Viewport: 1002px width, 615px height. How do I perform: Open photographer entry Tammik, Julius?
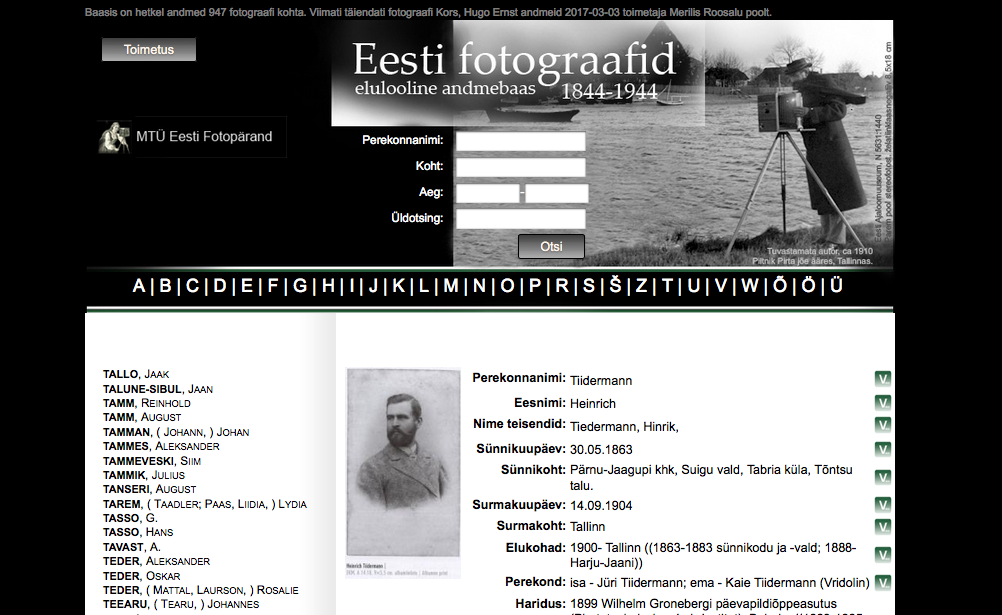[144, 475]
